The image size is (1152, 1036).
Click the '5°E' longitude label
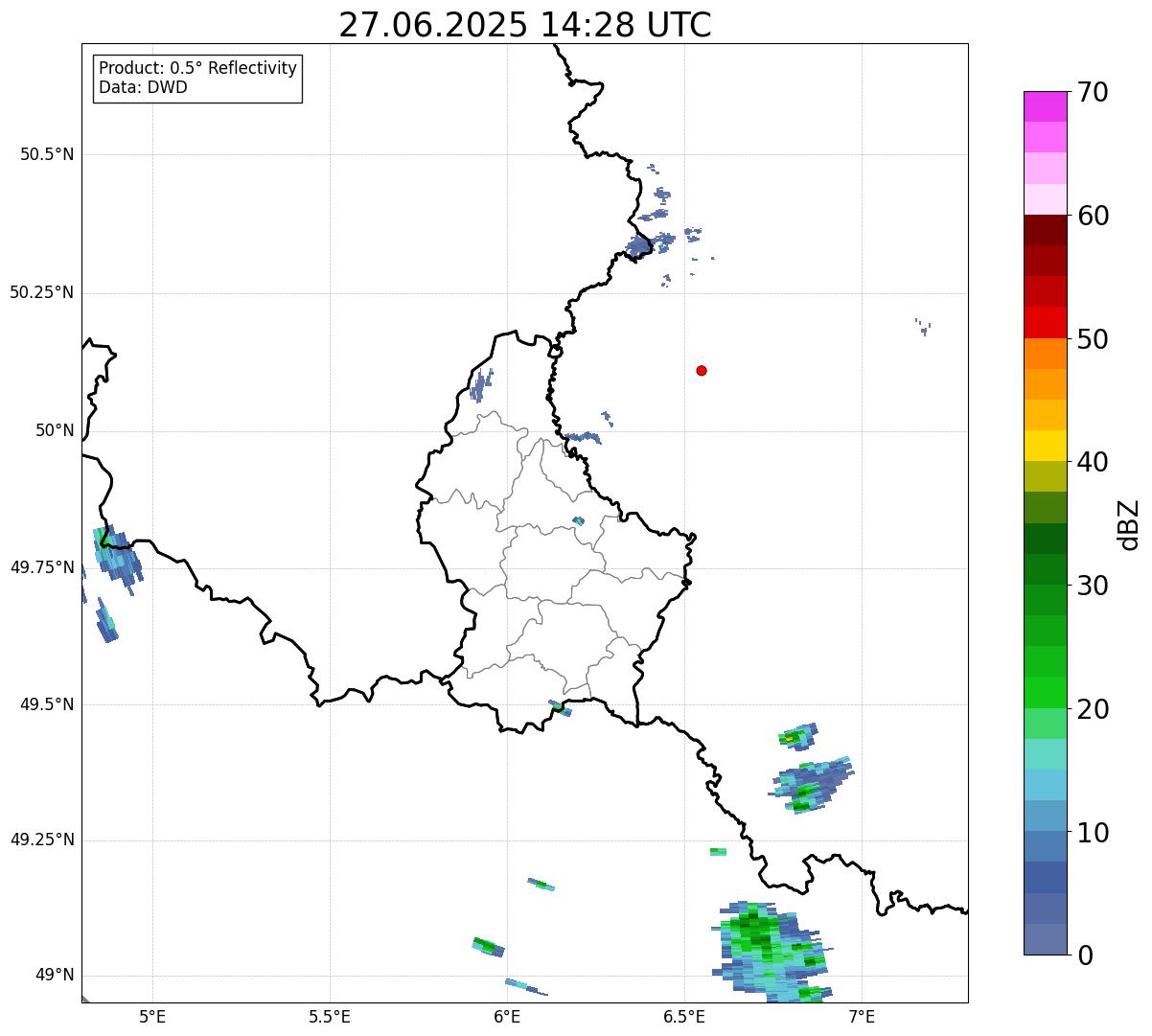point(152,1018)
